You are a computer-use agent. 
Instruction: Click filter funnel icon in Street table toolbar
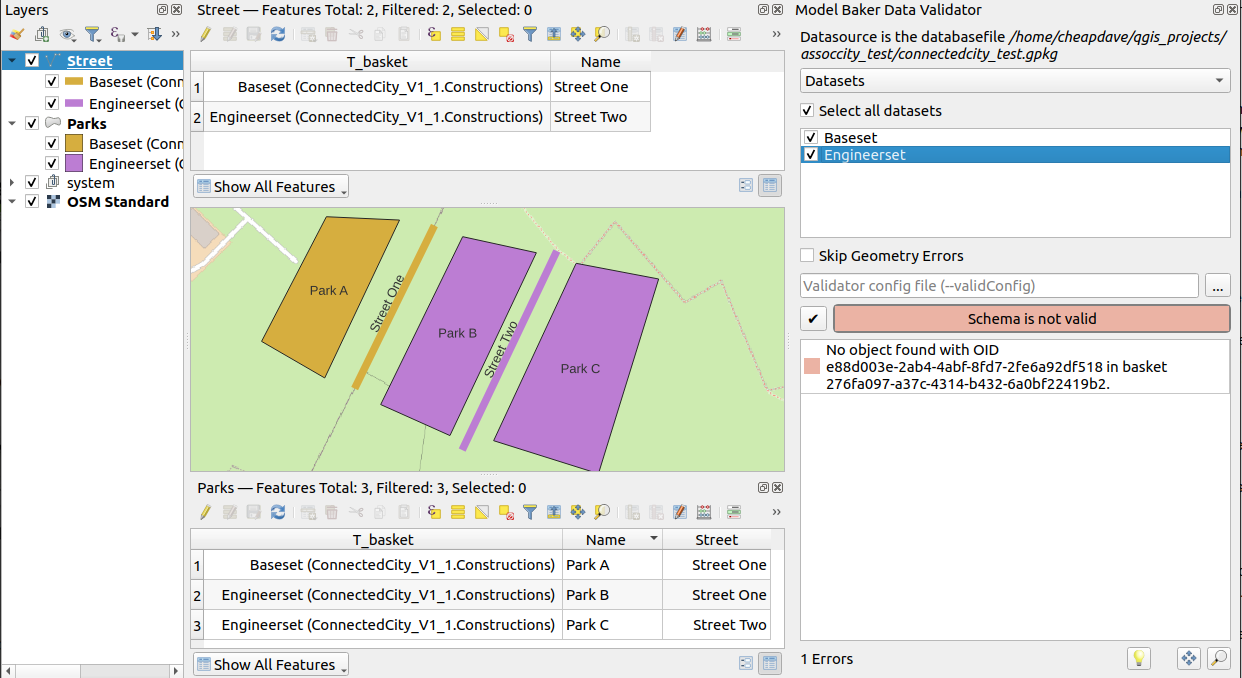pyautogui.click(x=530, y=34)
